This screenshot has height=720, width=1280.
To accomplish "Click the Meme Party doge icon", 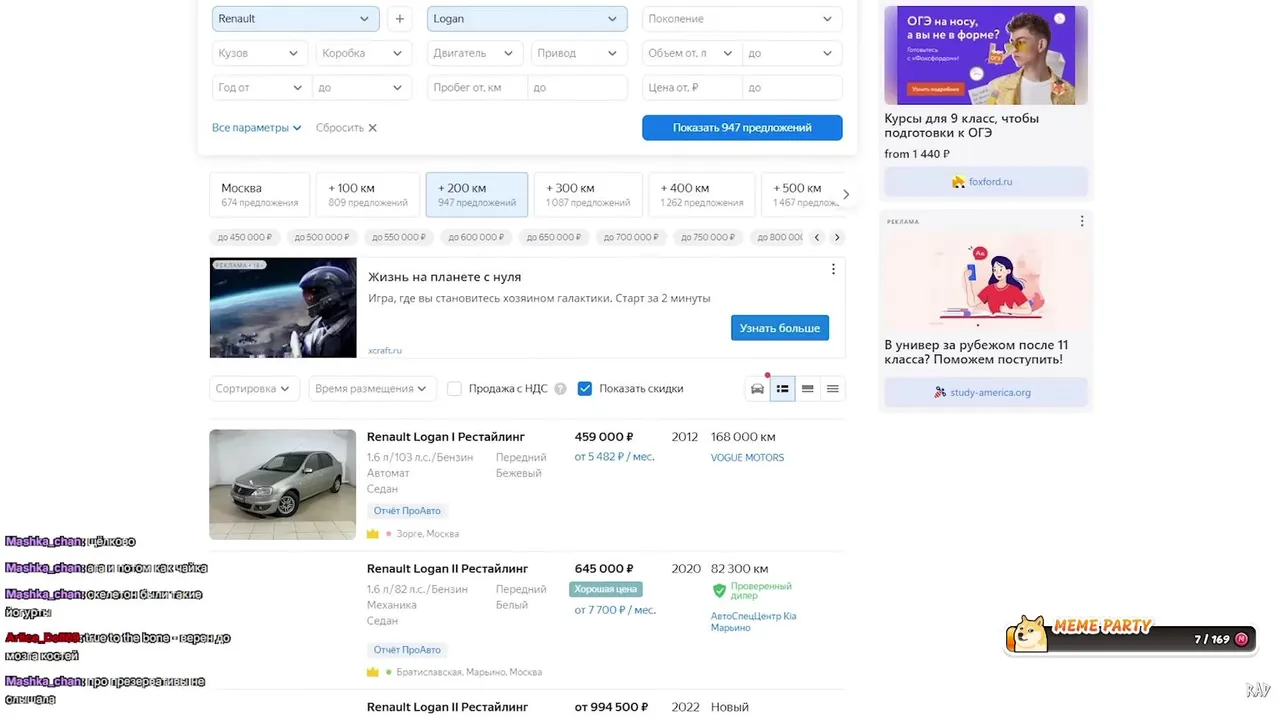I will [x=1027, y=635].
